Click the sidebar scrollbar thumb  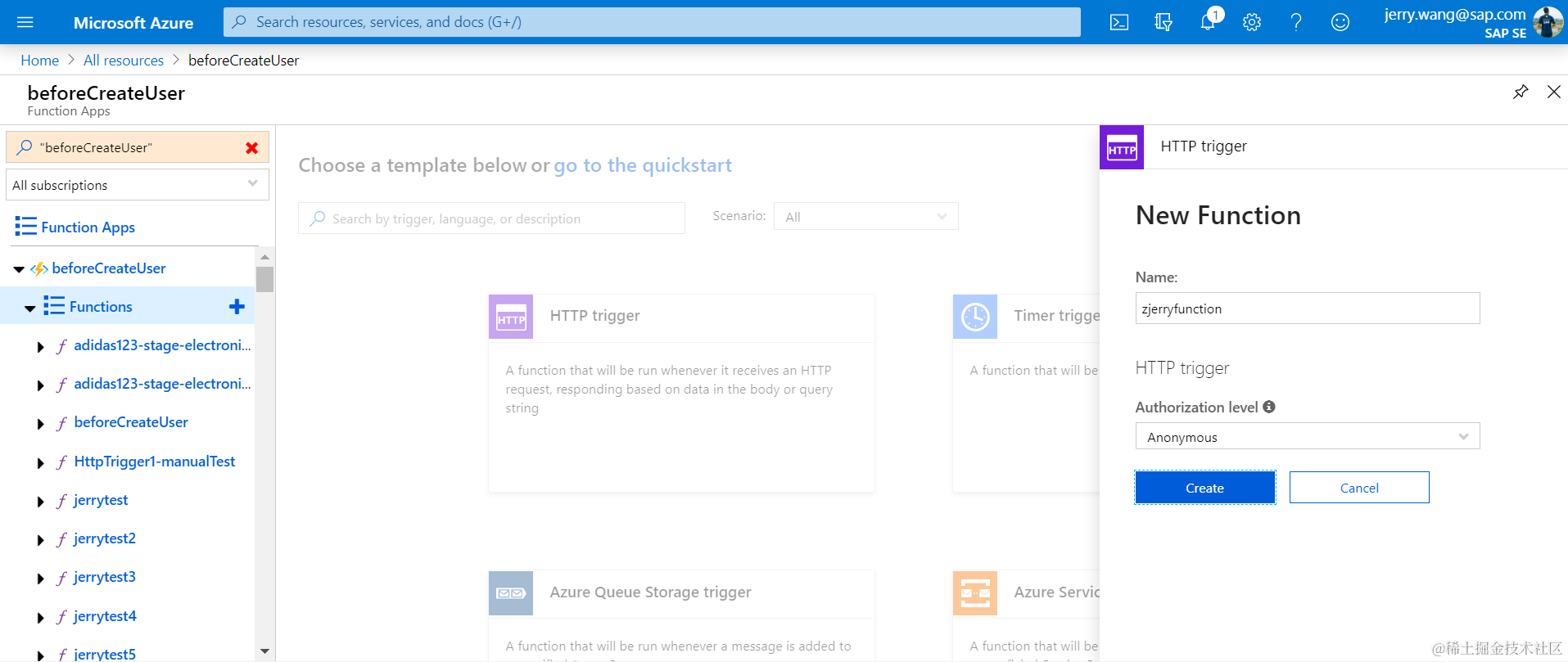click(264, 279)
